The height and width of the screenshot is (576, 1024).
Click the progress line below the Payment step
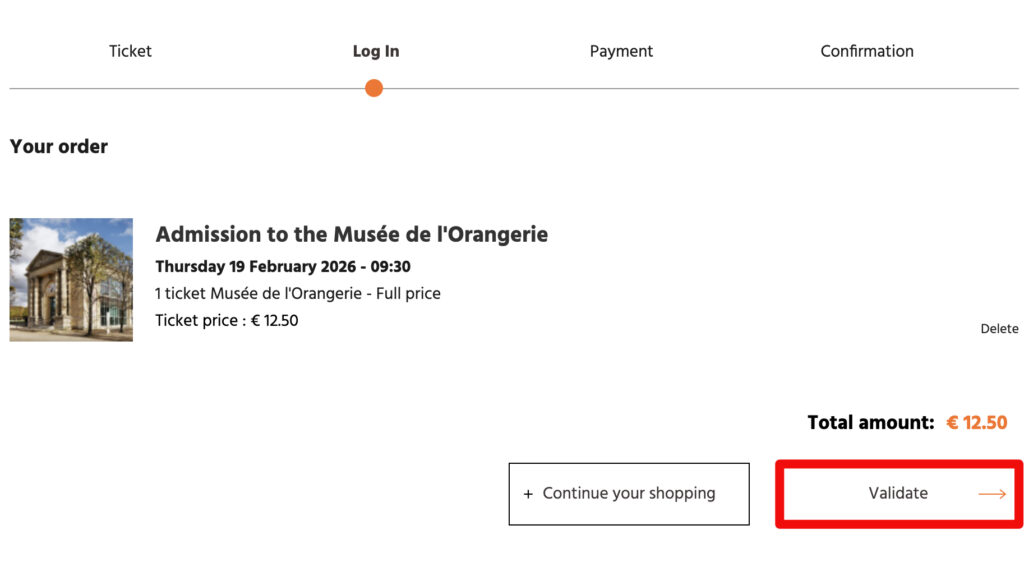click(621, 89)
